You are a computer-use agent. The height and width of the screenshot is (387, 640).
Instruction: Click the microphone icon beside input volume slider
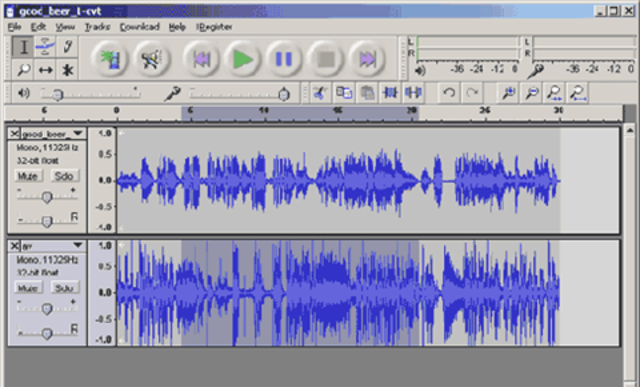tap(173, 94)
